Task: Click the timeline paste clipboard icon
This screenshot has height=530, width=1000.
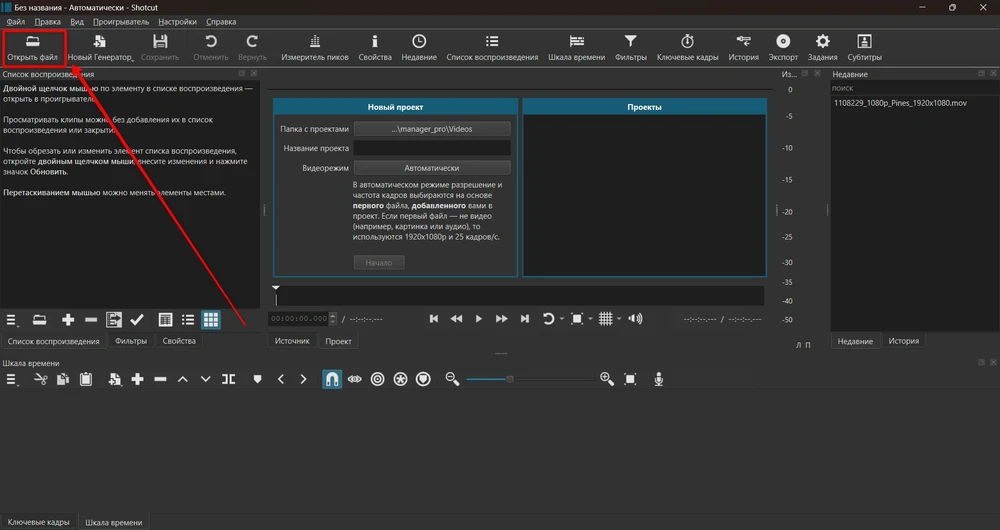Action: 85,379
